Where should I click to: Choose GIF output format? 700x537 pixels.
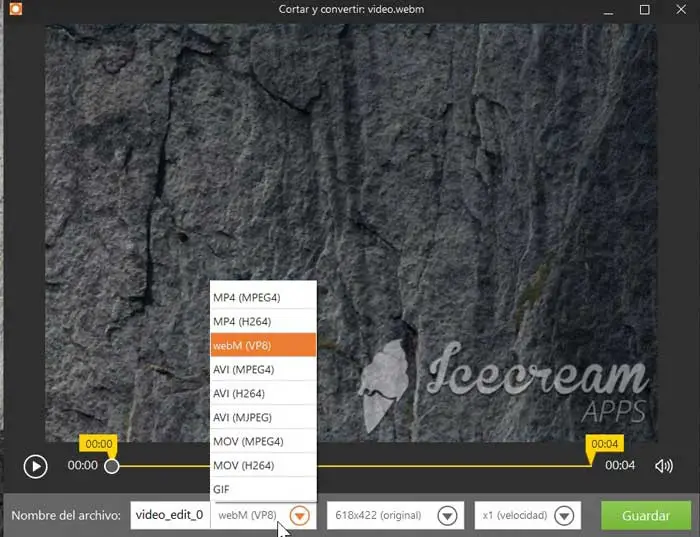click(x=263, y=489)
